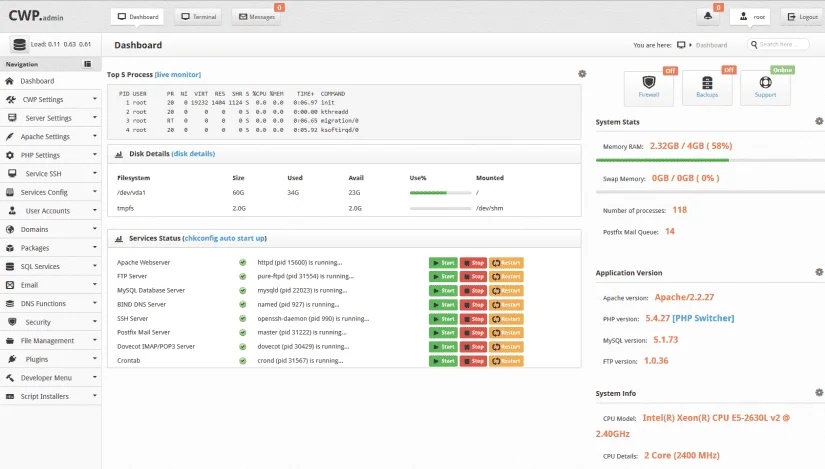Click the Logout button

tap(802, 17)
